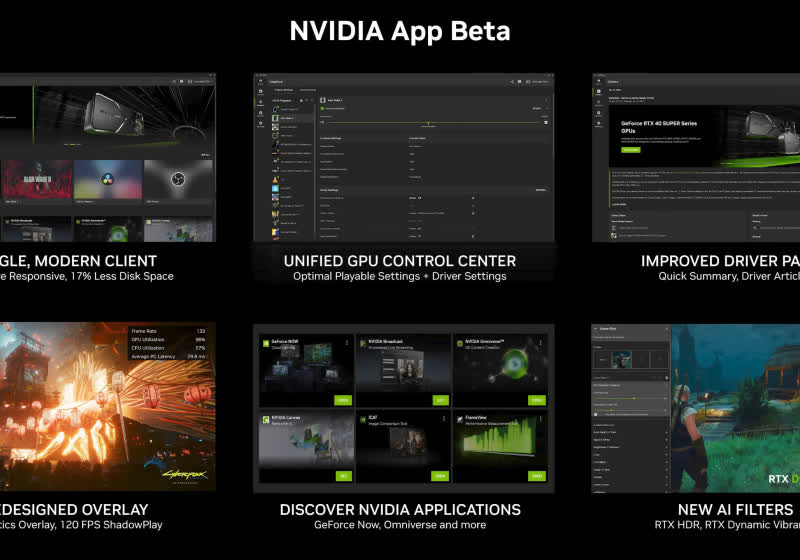Screen dimensions: 800x560
Task: Get the NVIDIA Broadcast app
Action: click(440, 400)
